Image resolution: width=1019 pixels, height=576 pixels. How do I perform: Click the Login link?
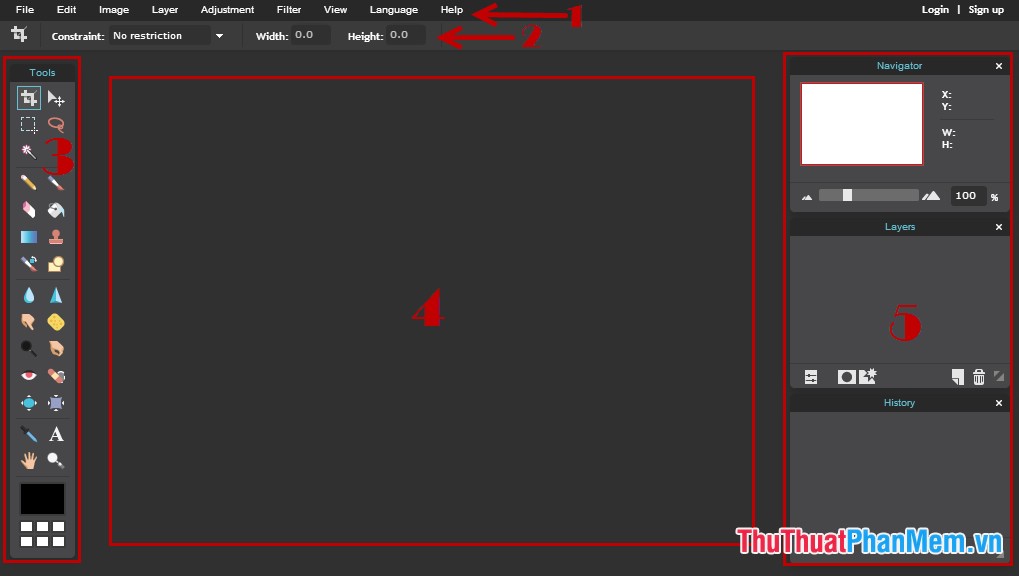coord(934,9)
